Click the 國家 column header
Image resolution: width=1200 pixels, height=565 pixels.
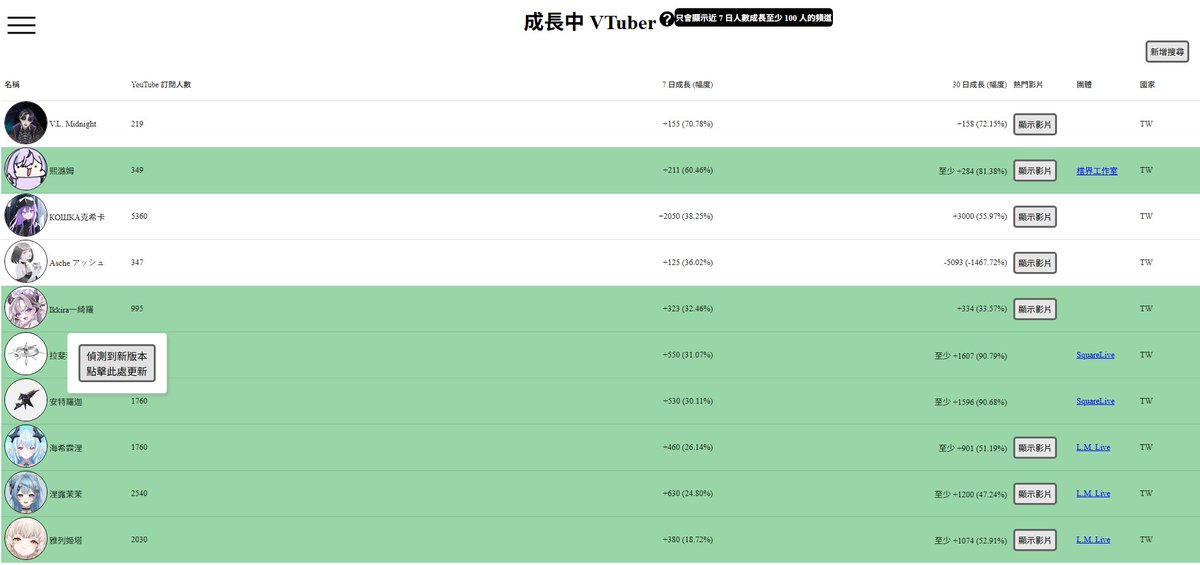tap(1147, 85)
